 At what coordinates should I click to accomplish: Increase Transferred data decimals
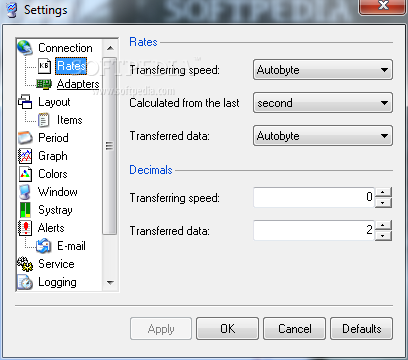(383, 225)
